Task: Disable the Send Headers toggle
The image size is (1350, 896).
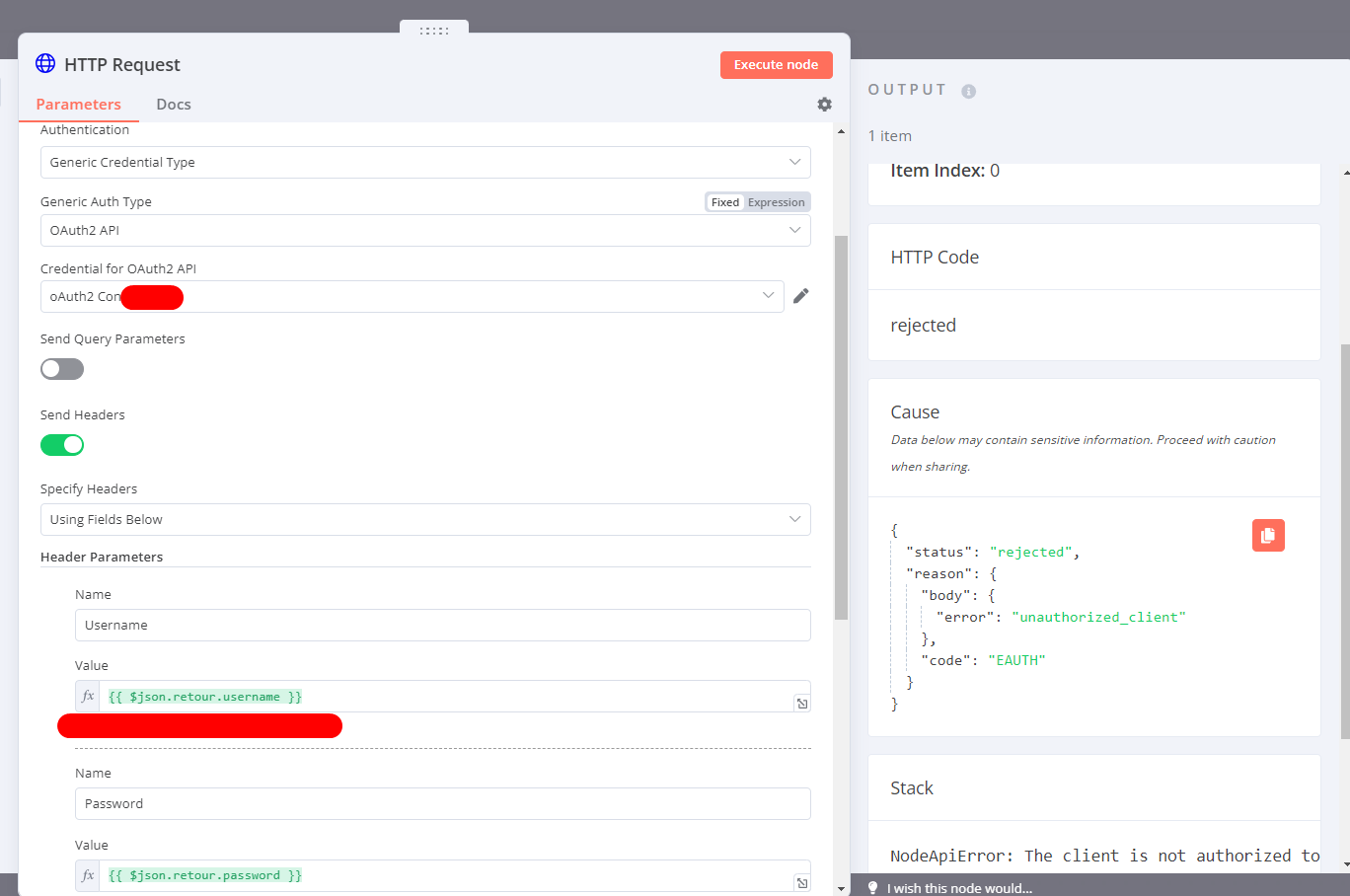Action: click(x=62, y=445)
